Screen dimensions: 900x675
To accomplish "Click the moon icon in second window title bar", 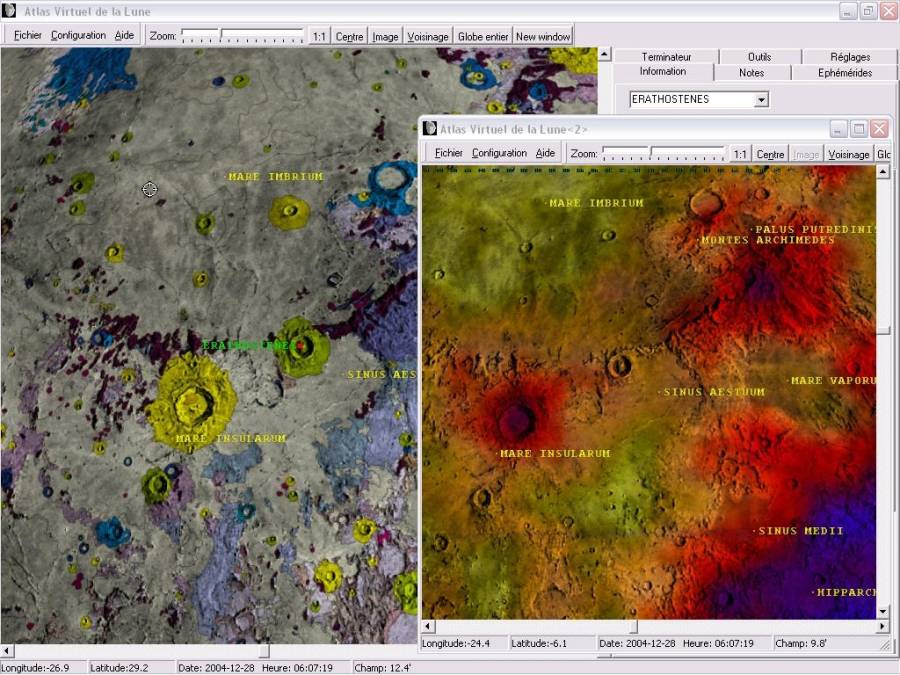I will coord(430,129).
